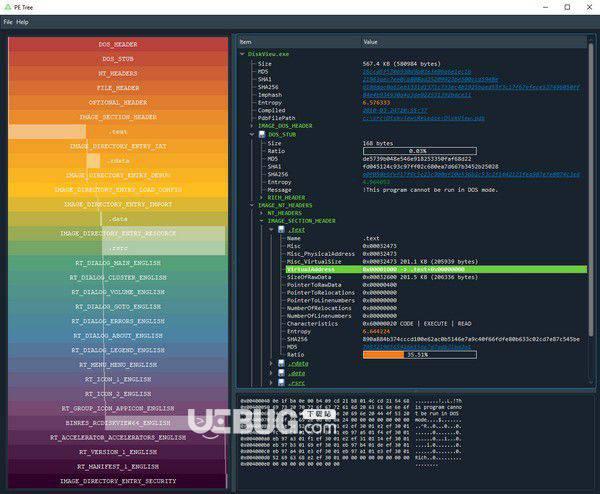
Task: Select RT_MENU_MENU_ENGLISH in the map
Action: [x=118, y=365]
